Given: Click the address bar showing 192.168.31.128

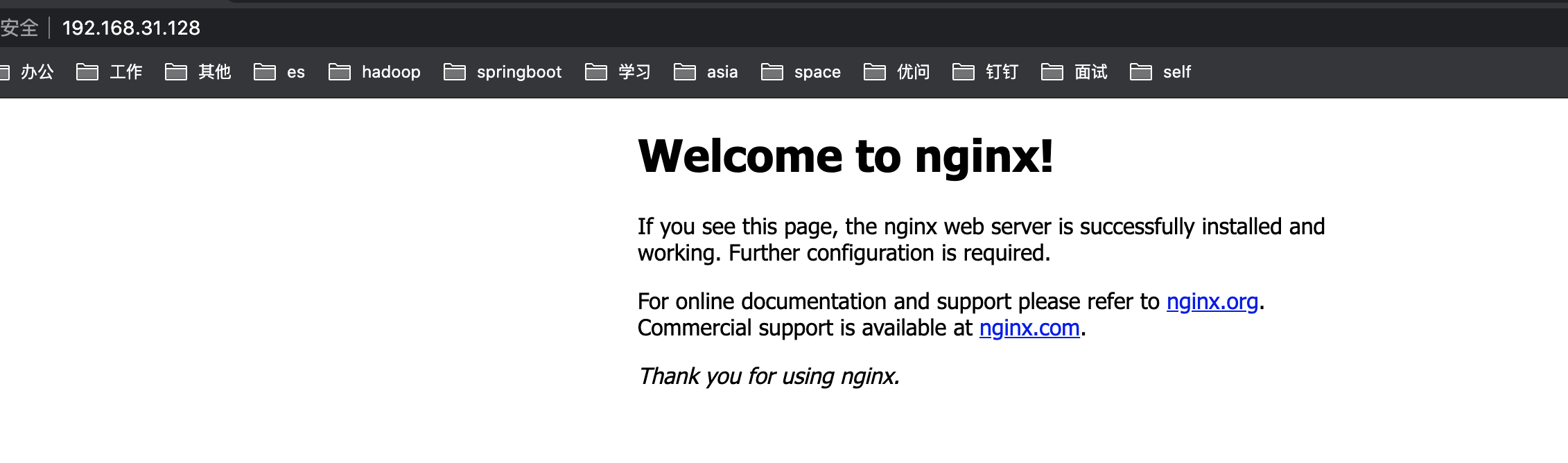Looking at the screenshot, I should [131, 28].
